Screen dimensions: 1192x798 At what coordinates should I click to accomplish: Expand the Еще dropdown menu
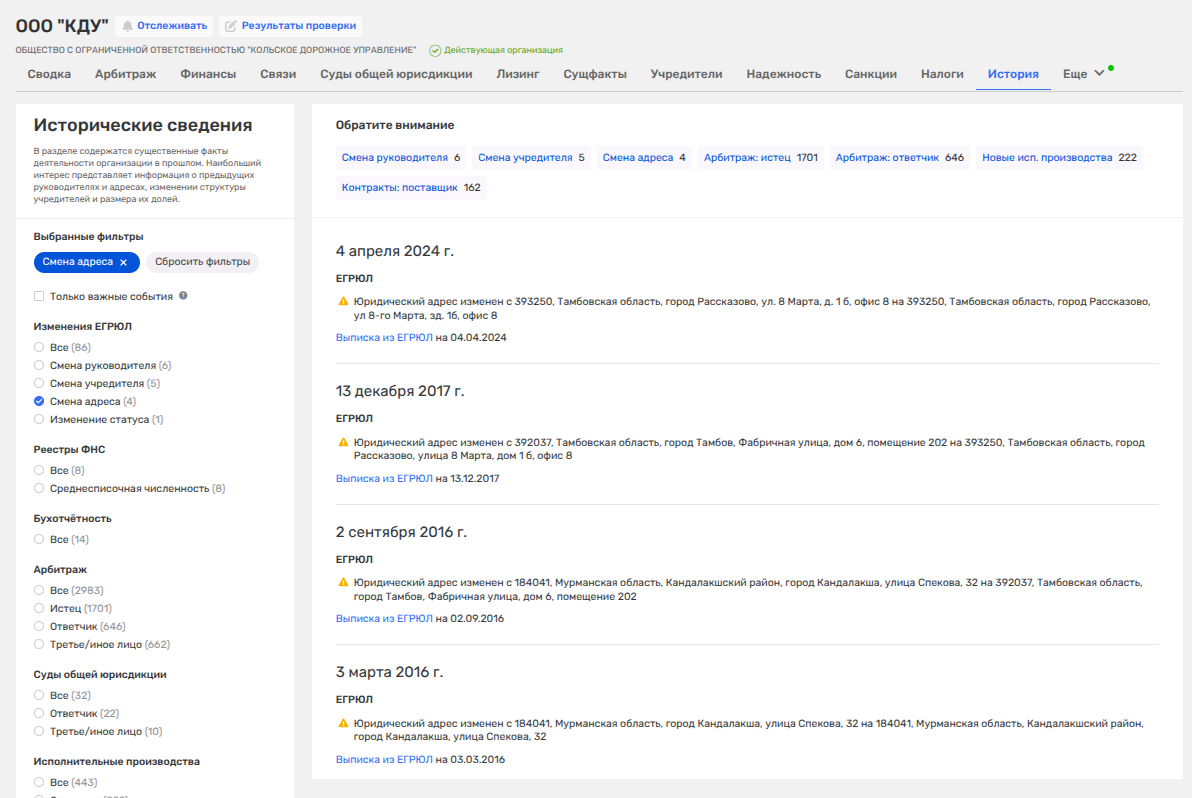1083,74
